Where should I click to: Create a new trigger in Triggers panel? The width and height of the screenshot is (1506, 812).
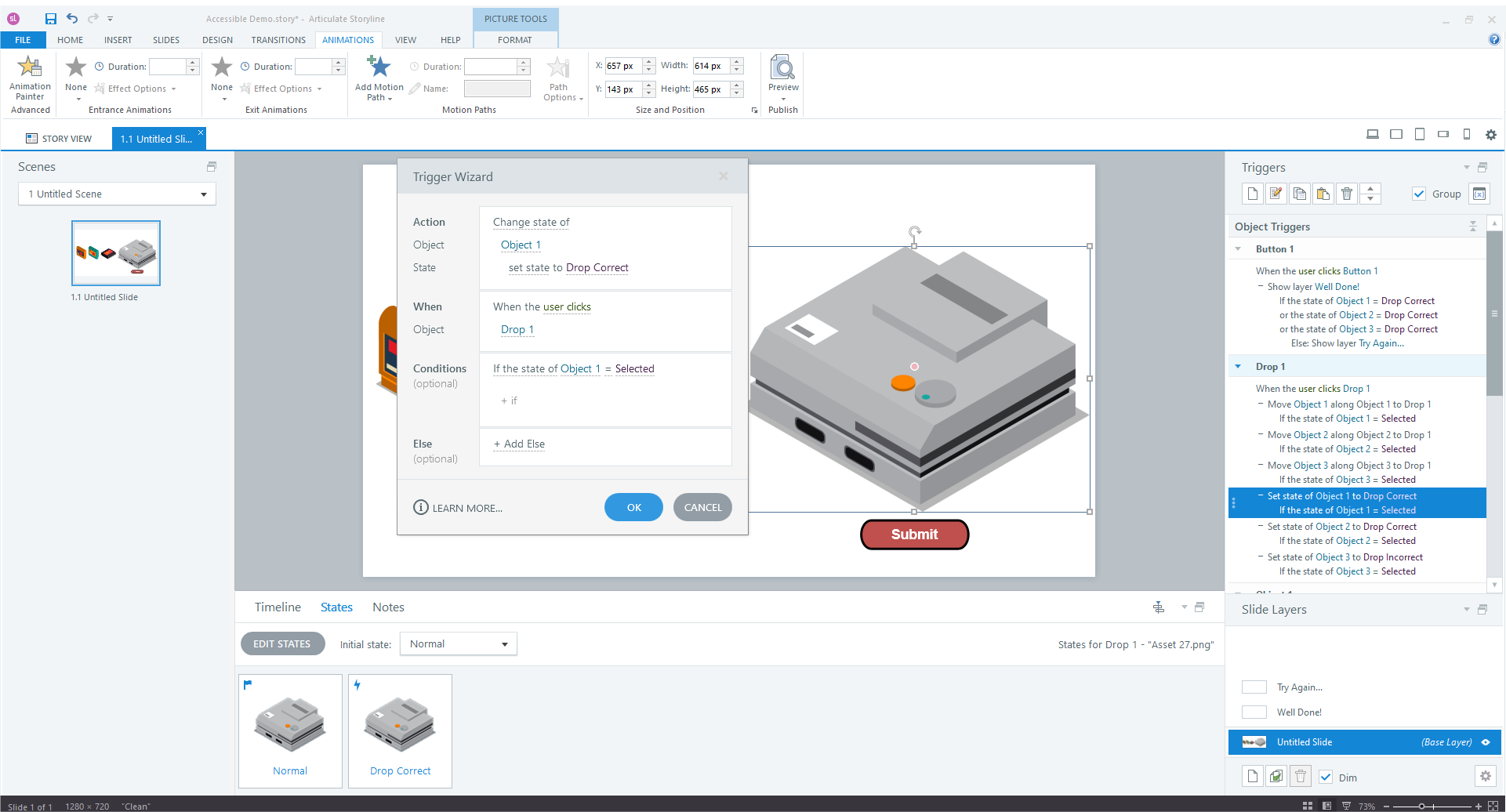1253,194
